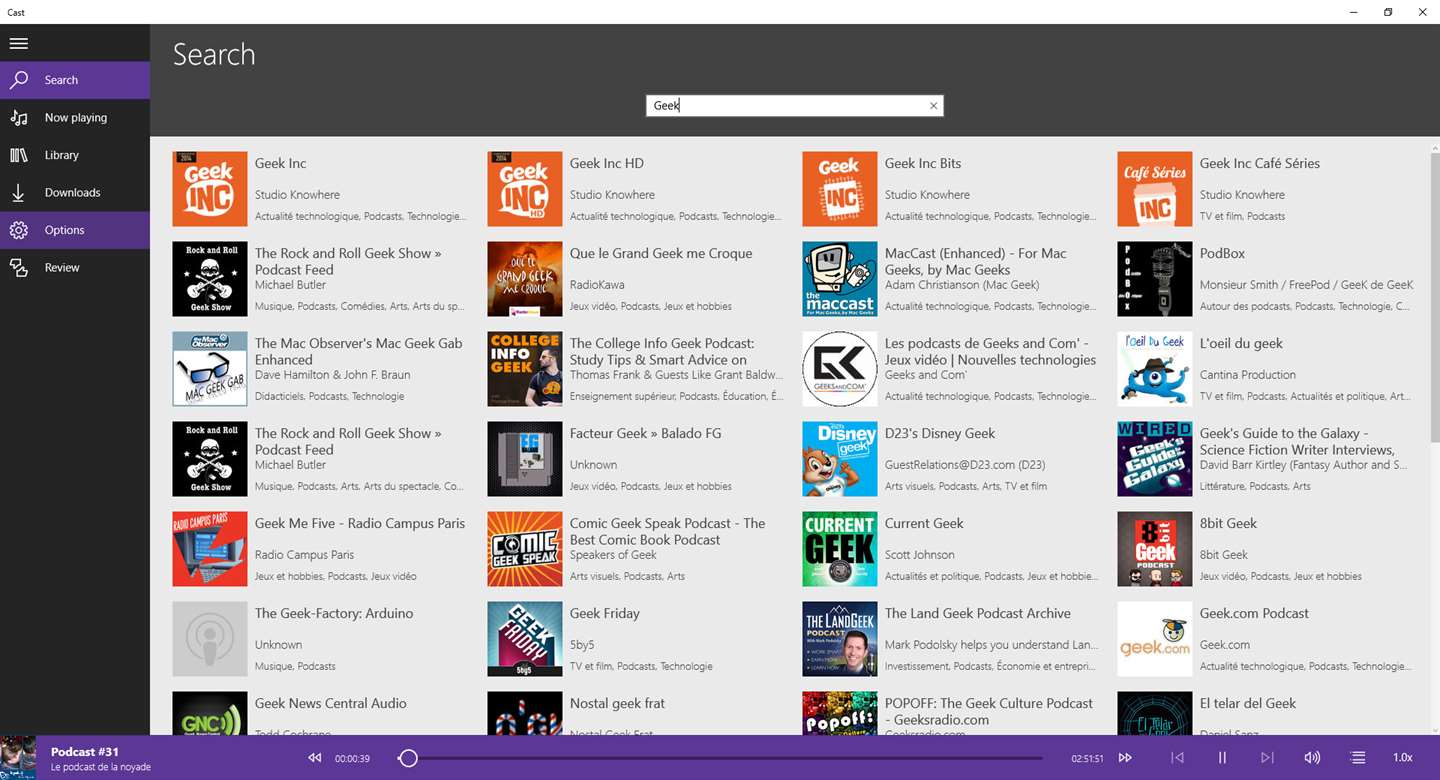Viewport: 1440px width, 780px height.
Task: Open the Review page in sidebar
Action: click(75, 268)
